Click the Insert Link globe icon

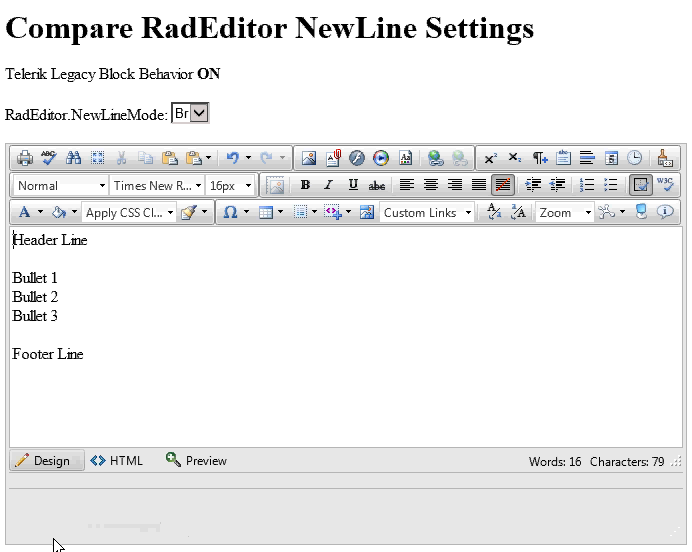[436, 158]
